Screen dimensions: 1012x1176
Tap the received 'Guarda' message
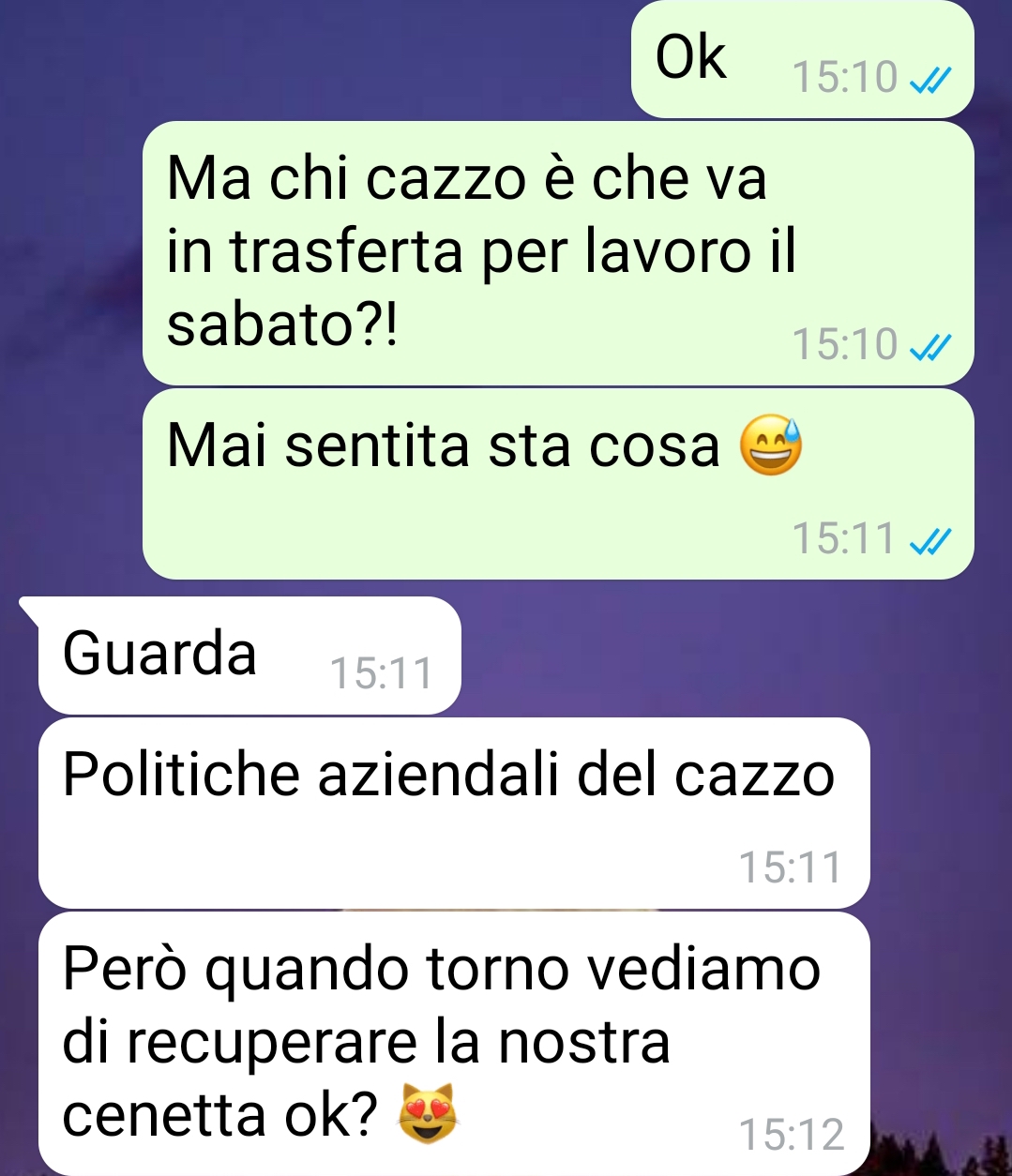pyautogui.click(x=249, y=656)
